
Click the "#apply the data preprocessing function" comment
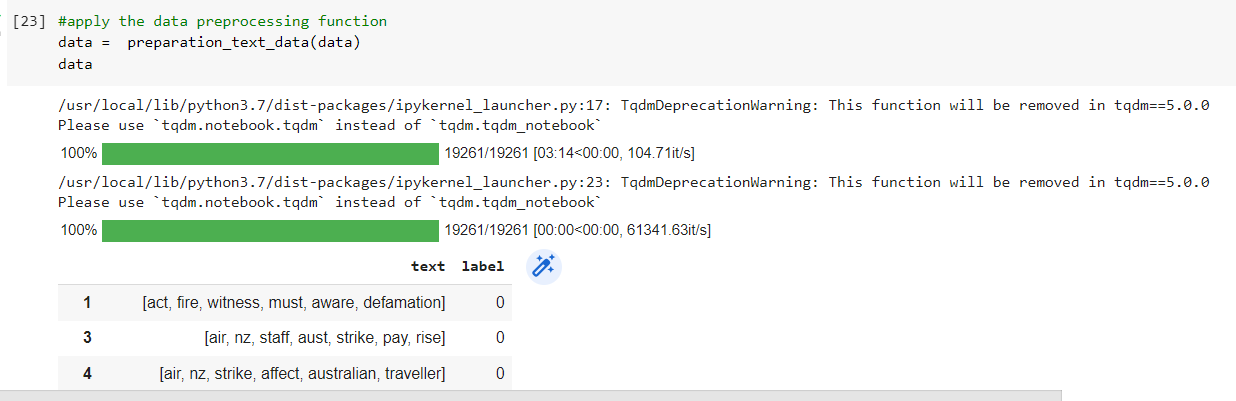tap(222, 21)
